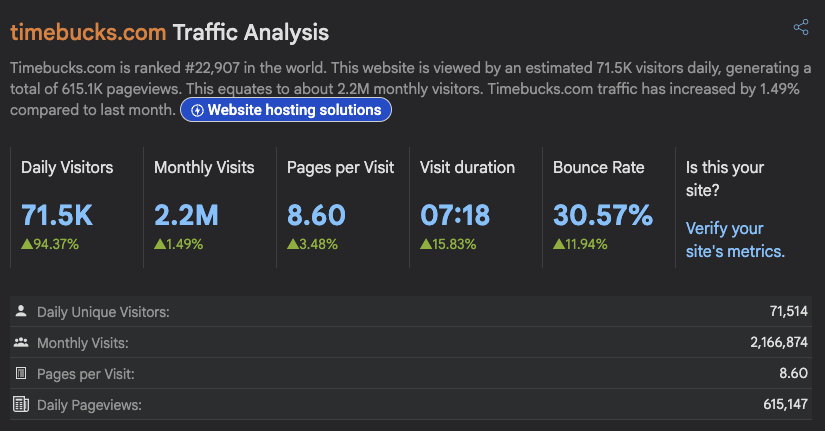Click the green up arrow beside 94.37%
825x431 pixels.
click(26, 244)
